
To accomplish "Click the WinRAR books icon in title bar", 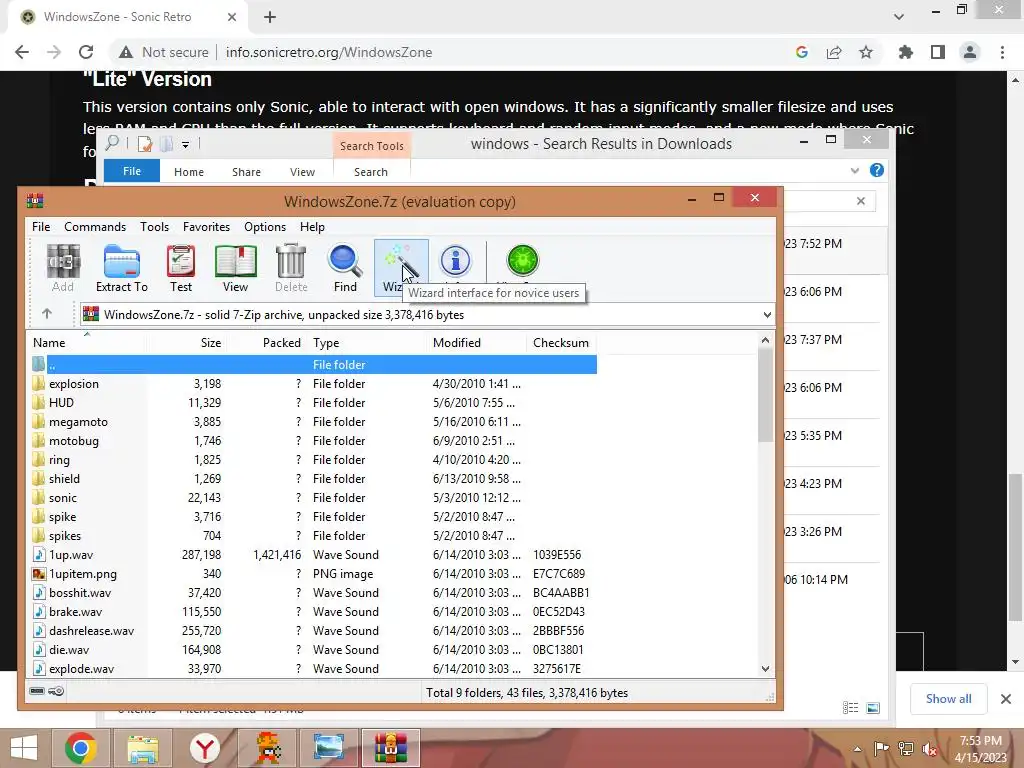I will click(x=35, y=200).
